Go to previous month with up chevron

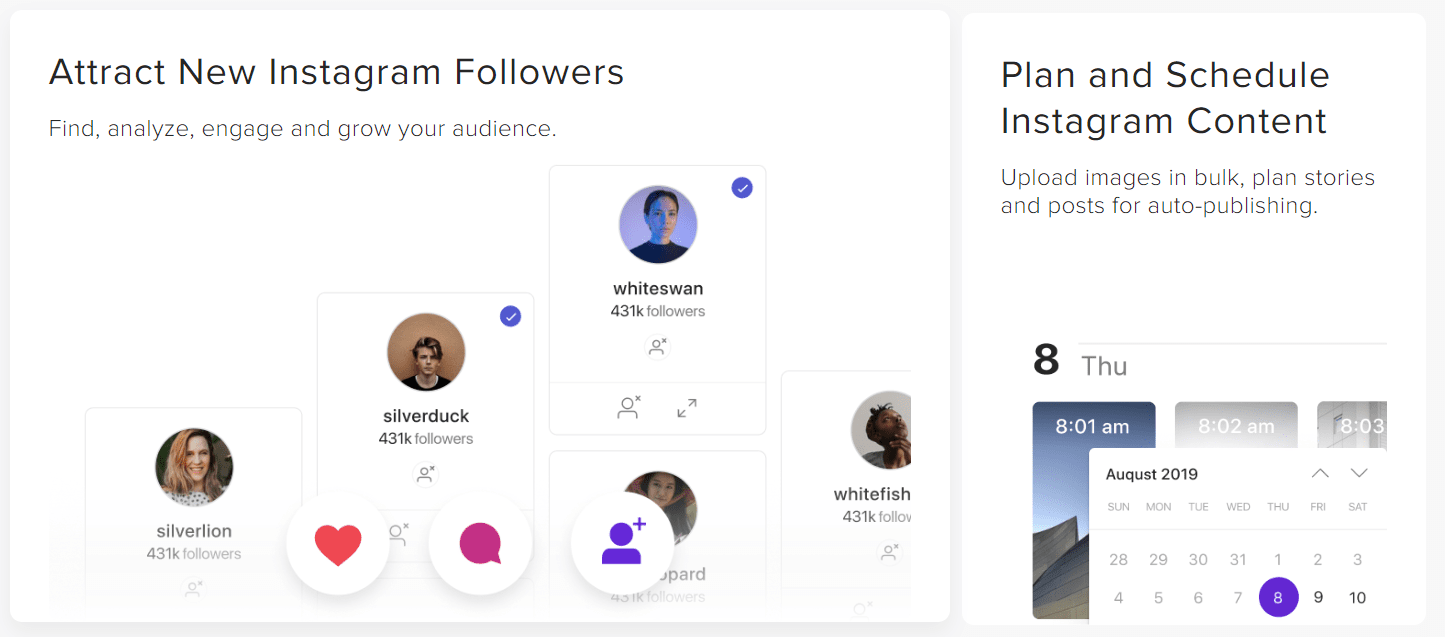(x=1320, y=473)
